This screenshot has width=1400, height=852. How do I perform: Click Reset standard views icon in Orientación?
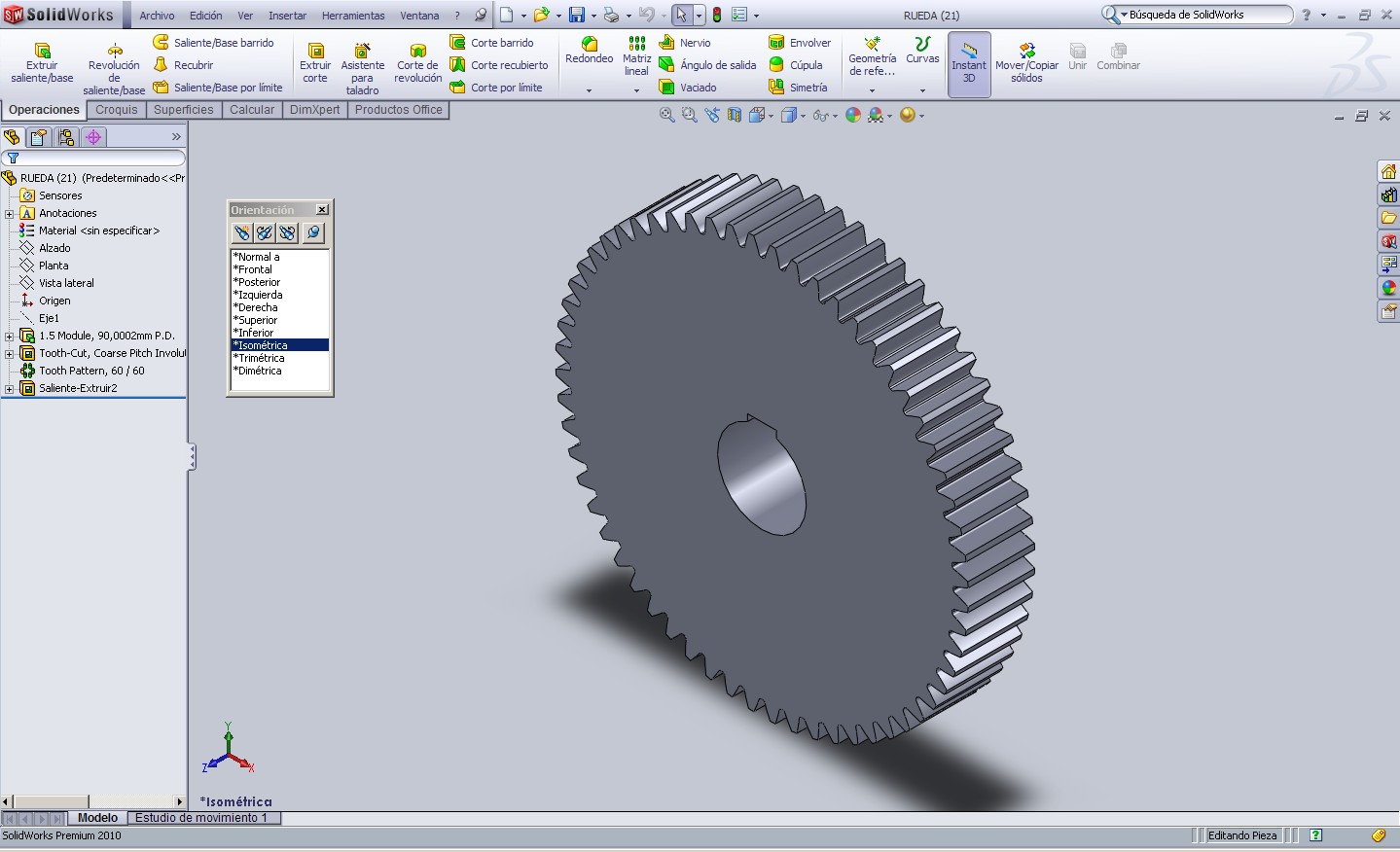[x=287, y=232]
